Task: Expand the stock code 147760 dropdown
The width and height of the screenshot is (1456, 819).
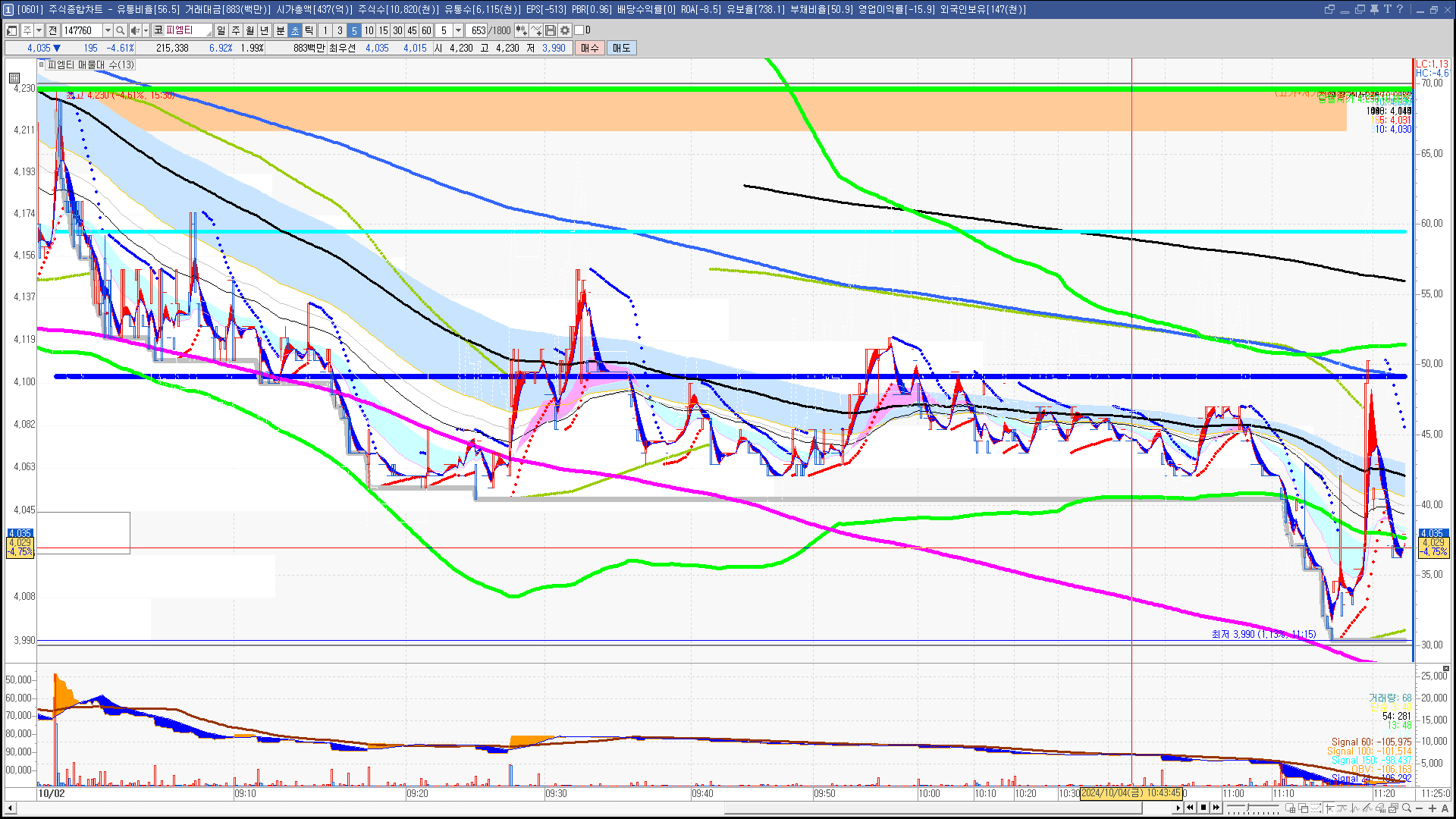Action: [108, 30]
